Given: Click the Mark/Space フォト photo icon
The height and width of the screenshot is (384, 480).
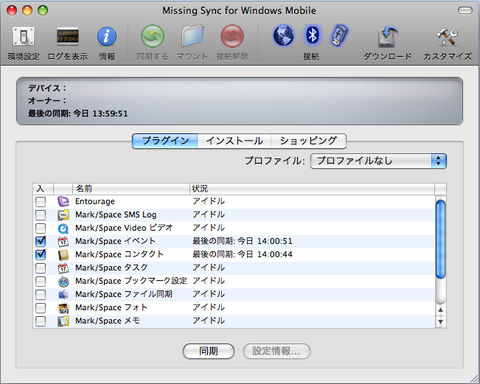Looking at the screenshot, I should (63, 308).
